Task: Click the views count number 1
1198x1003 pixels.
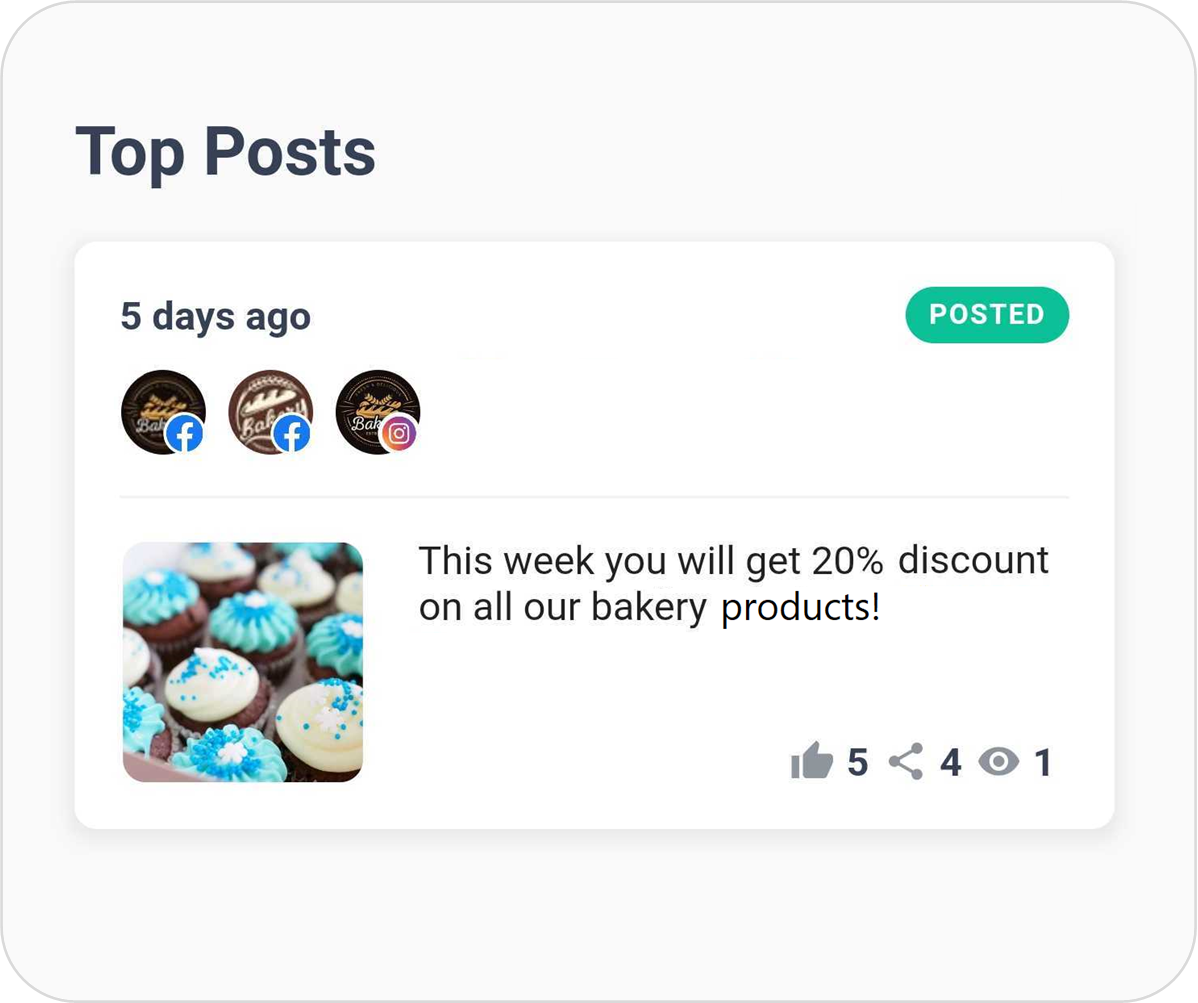Action: click(x=1043, y=762)
